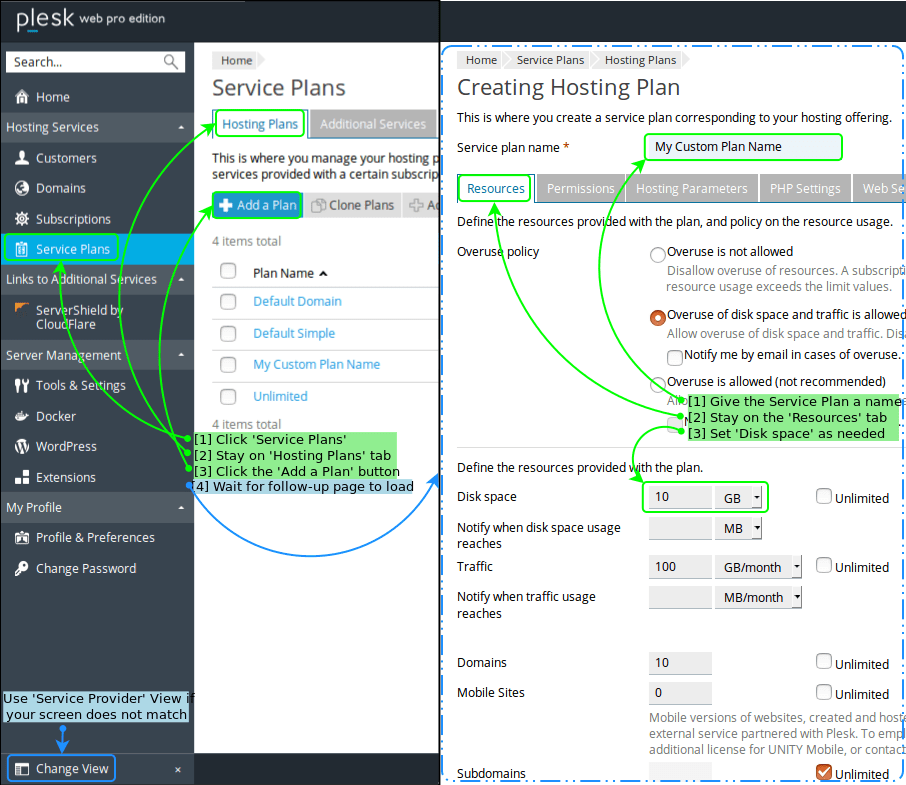Click the Clone Plans button
Image resolution: width=906 pixels, height=785 pixels.
pyautogui.click(x=352, y=206)
